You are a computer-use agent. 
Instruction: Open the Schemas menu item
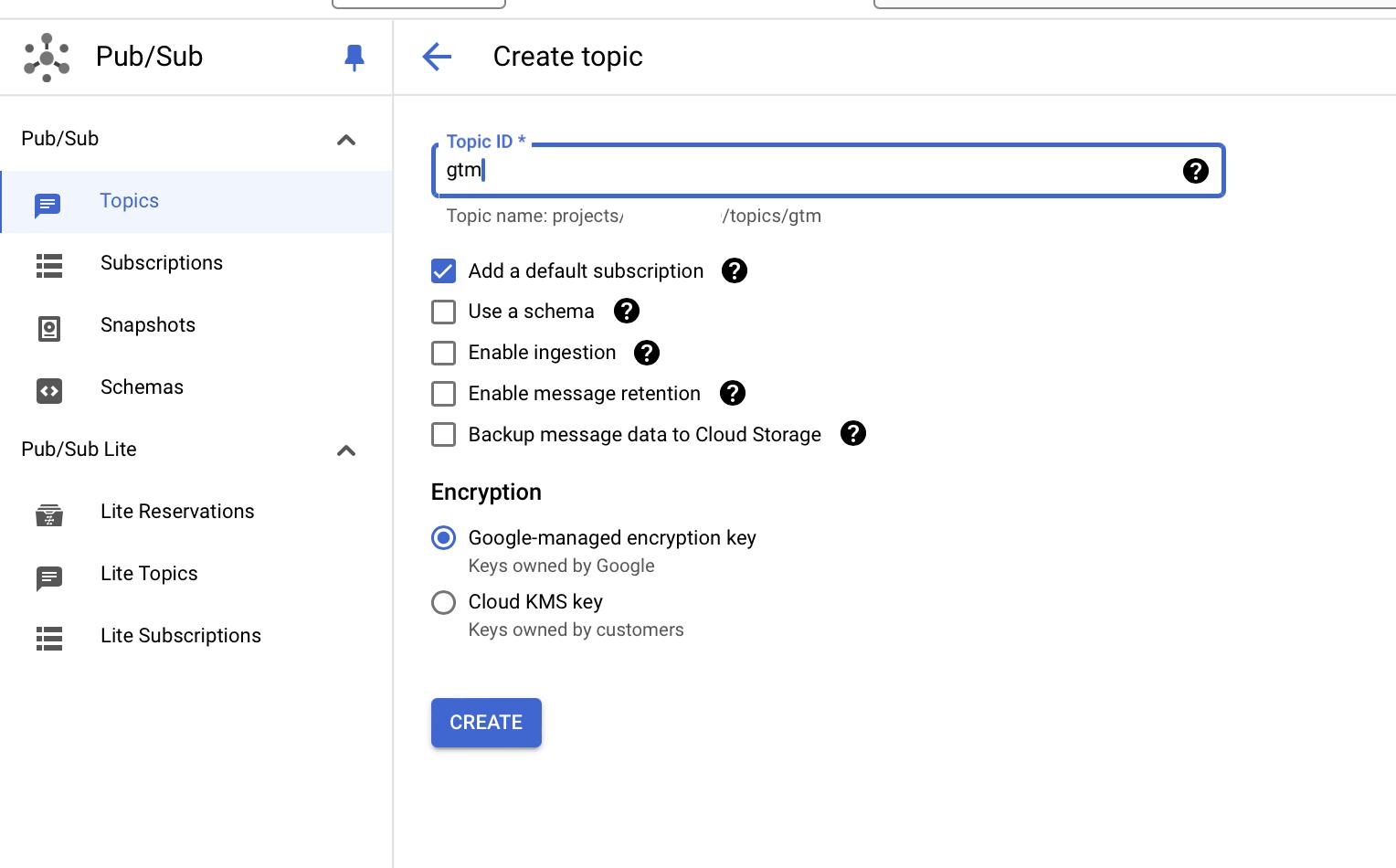click(196, 388)
